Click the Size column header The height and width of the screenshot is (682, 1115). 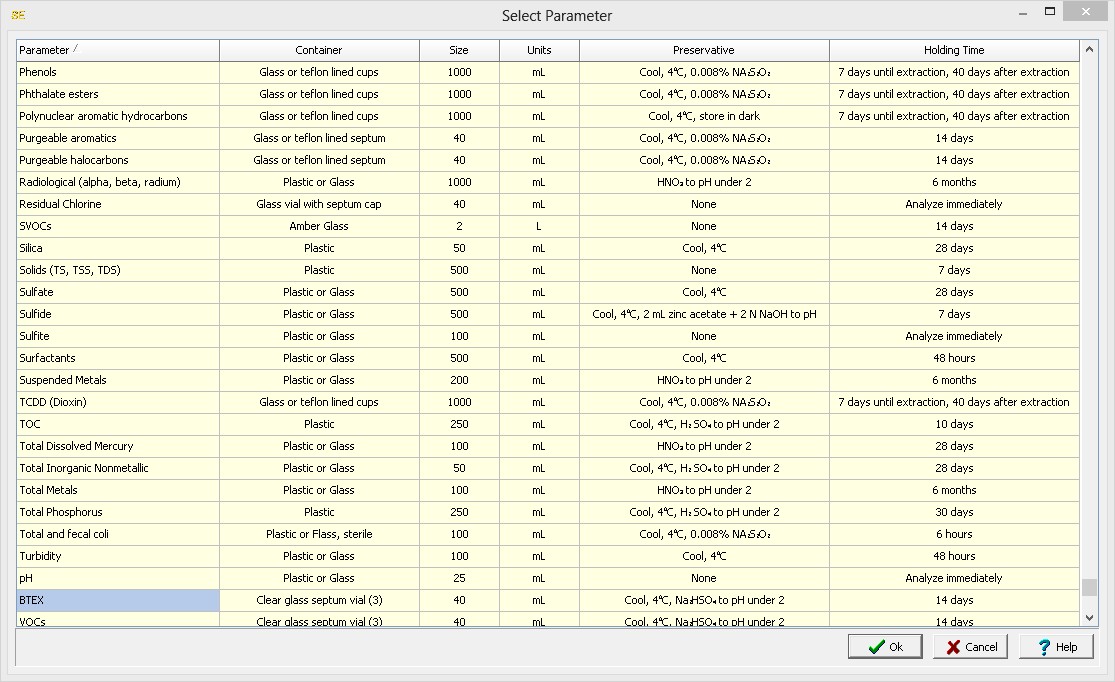point(459,50)
